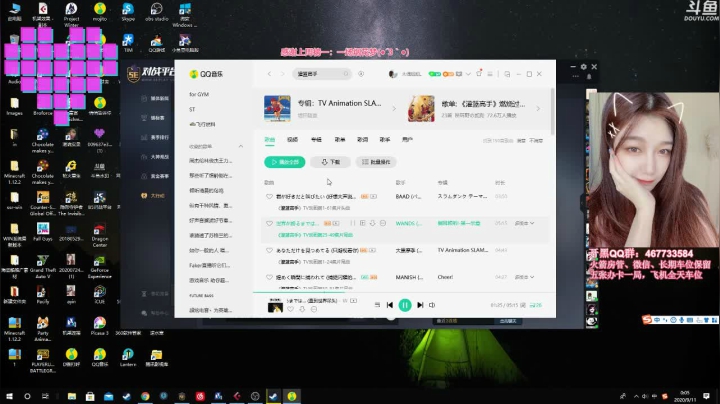Viewport: 720px width, 404px height.
Task: Open now-playing album cover thumbnail
Action: coord(275,305)
